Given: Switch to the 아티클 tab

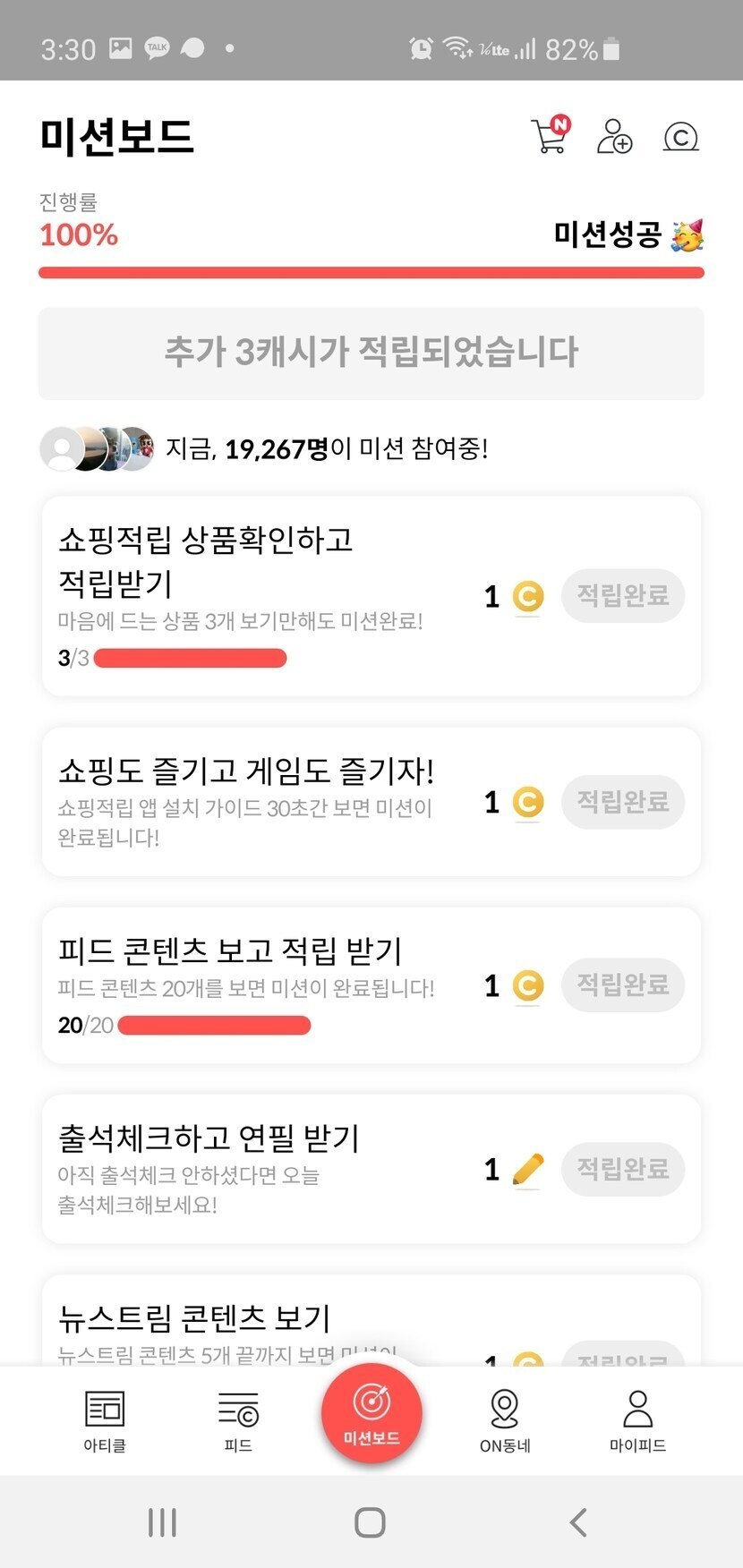Looking at the screenshot, I should coord(105,1420).
